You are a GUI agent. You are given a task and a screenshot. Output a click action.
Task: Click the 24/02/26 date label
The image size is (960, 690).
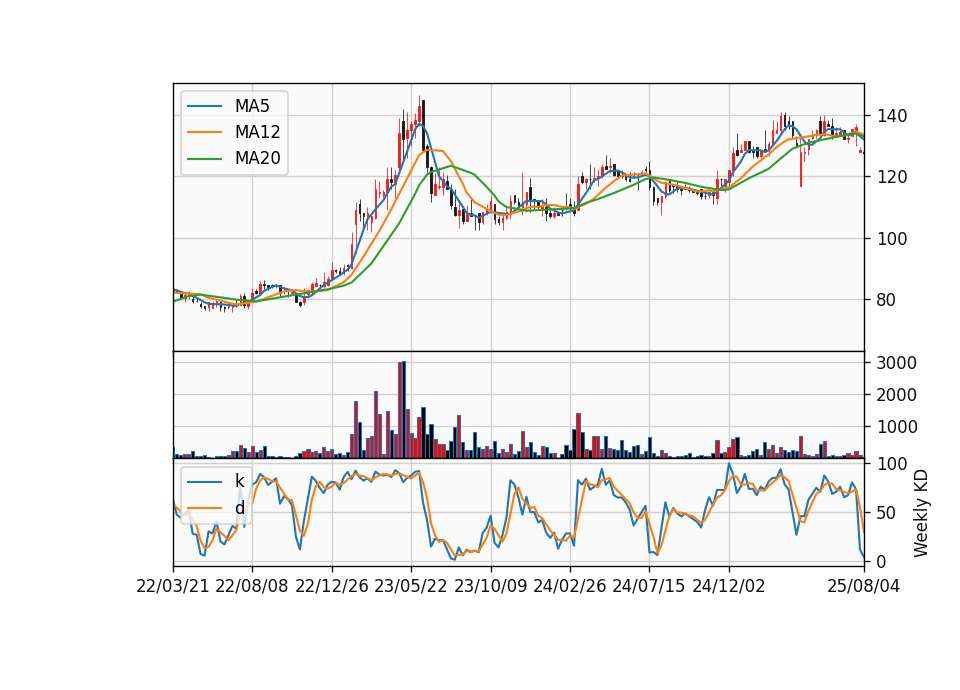click(x=569, y=586)
